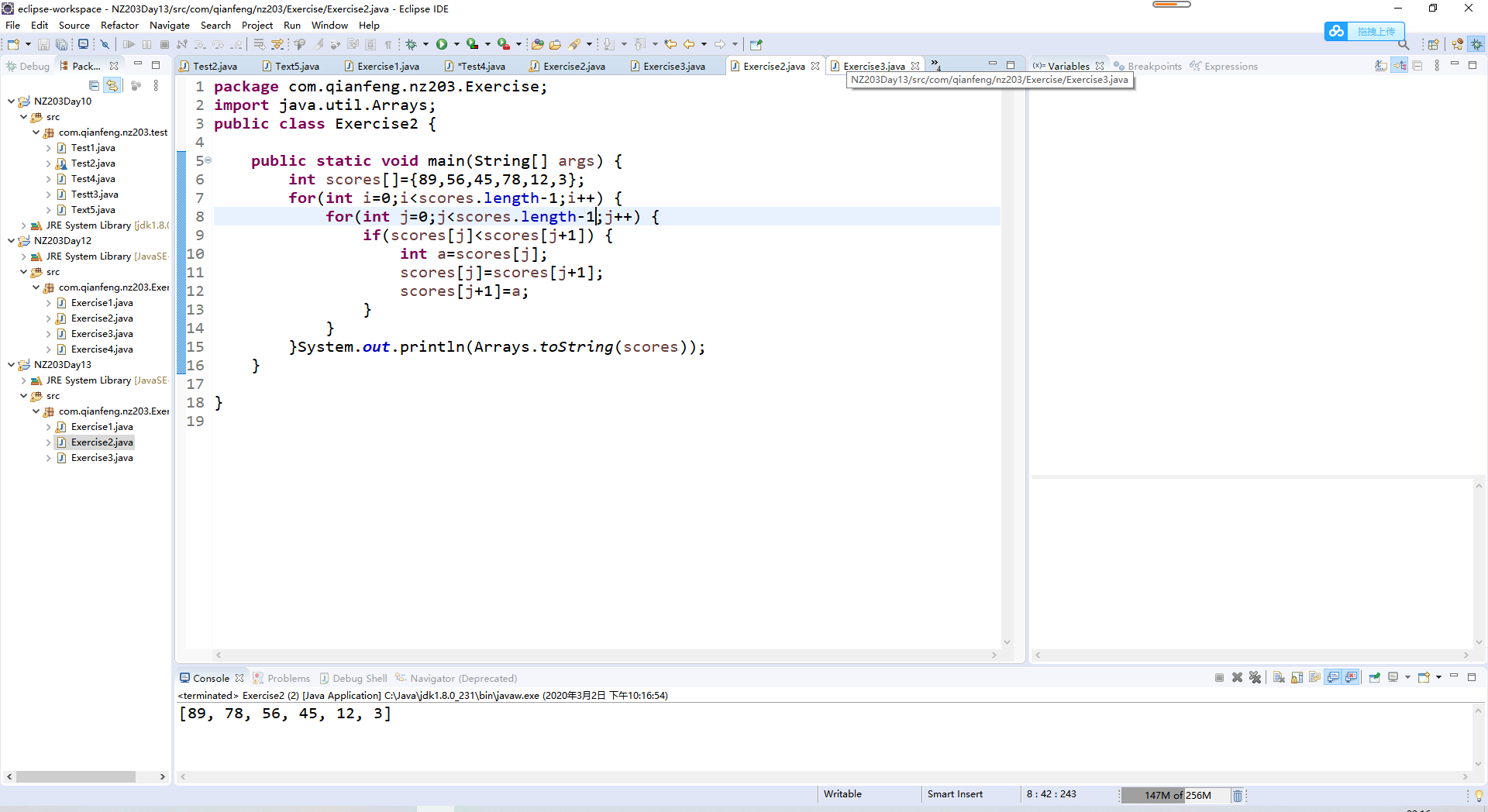Click the Package Explorer horizontal scrollbar
This screenshot has height=812, width=1488.
point(76,776)
